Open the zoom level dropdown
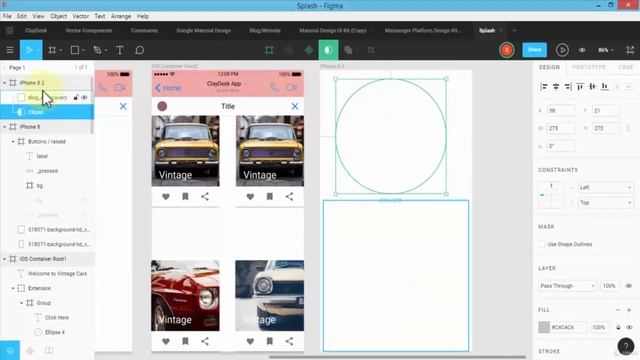 tap(606, 50)
